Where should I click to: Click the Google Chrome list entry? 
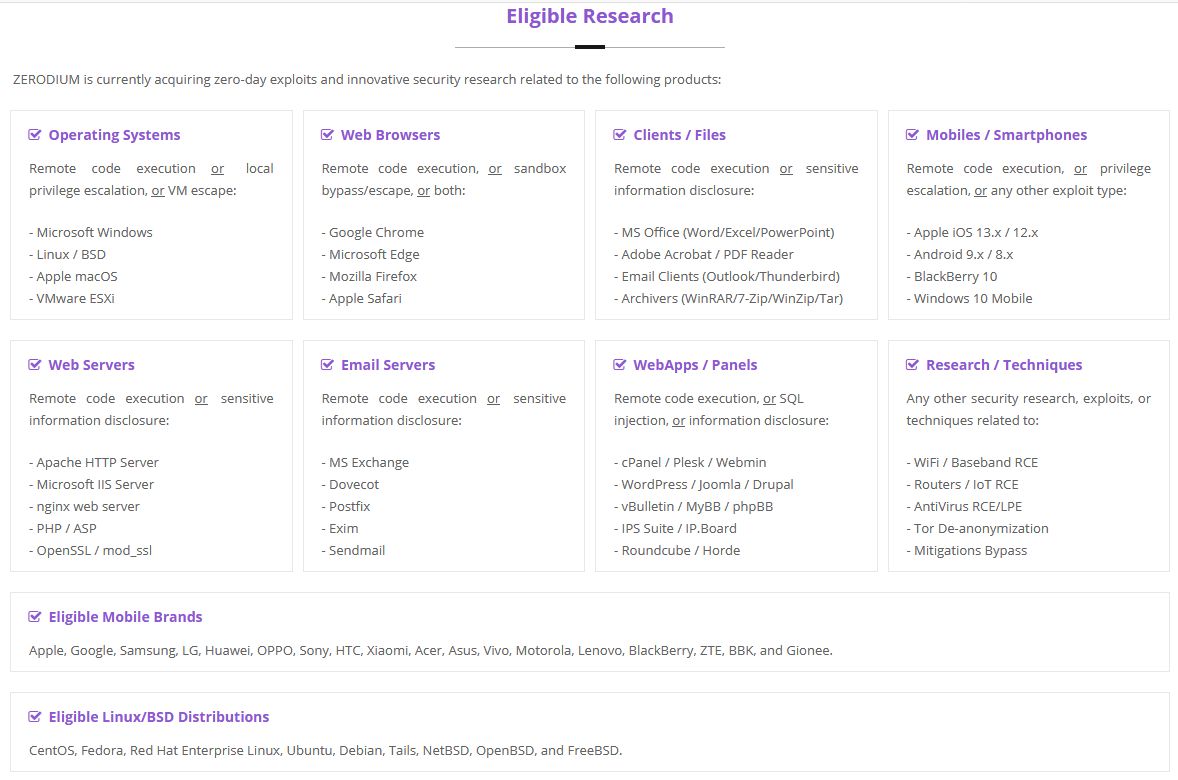[x=376, y=232]
